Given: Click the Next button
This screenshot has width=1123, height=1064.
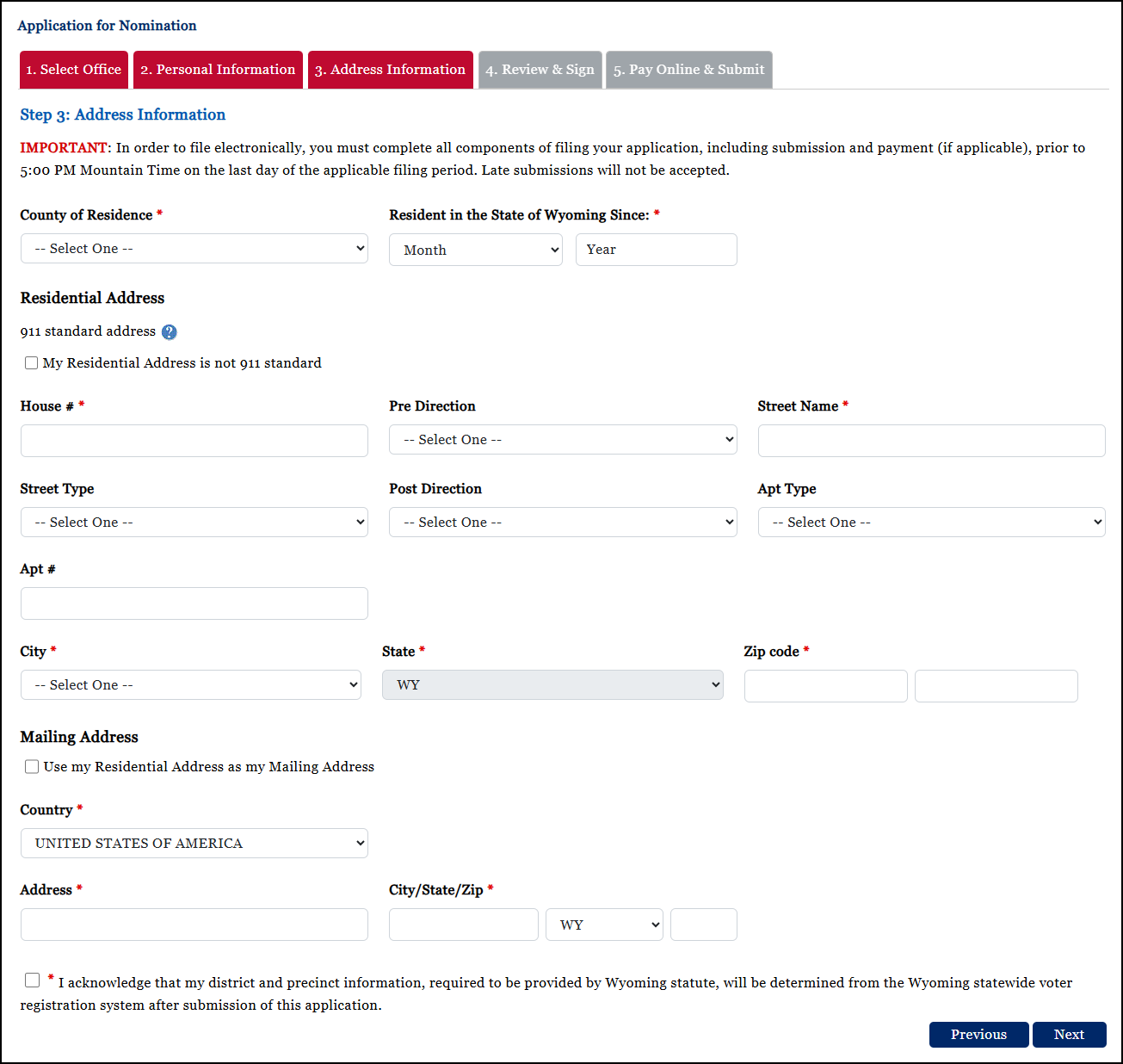Looking at the screenshot, I should pyautogui.click(x=1070, y=1035).
